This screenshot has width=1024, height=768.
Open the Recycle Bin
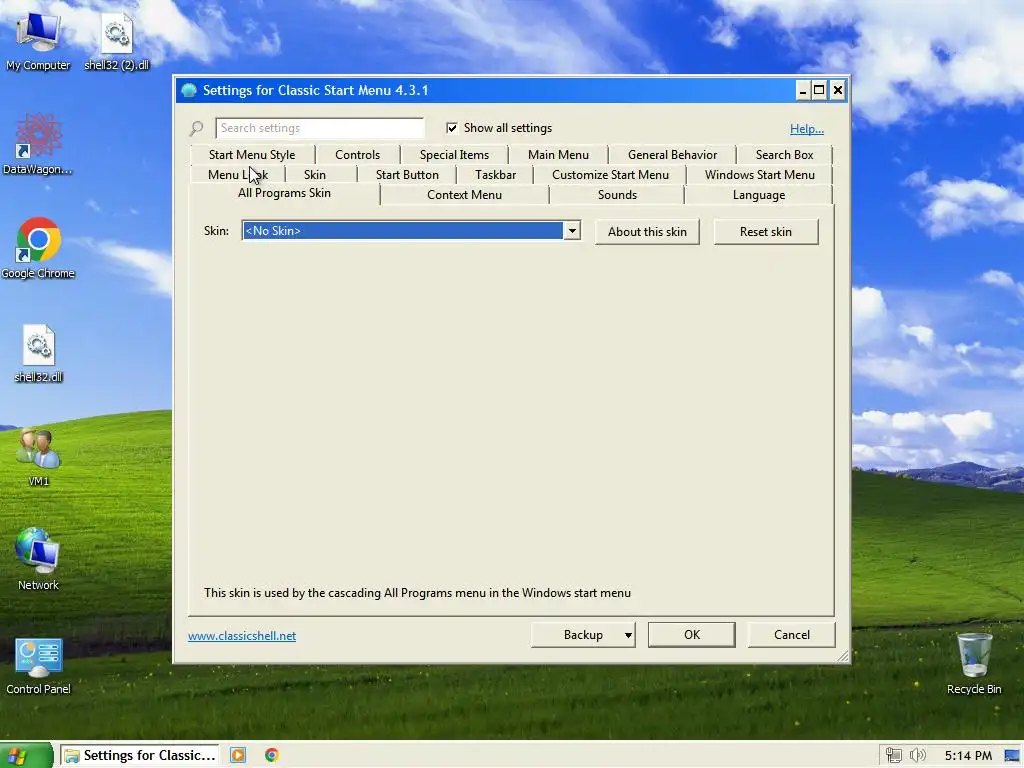point(974,664)
